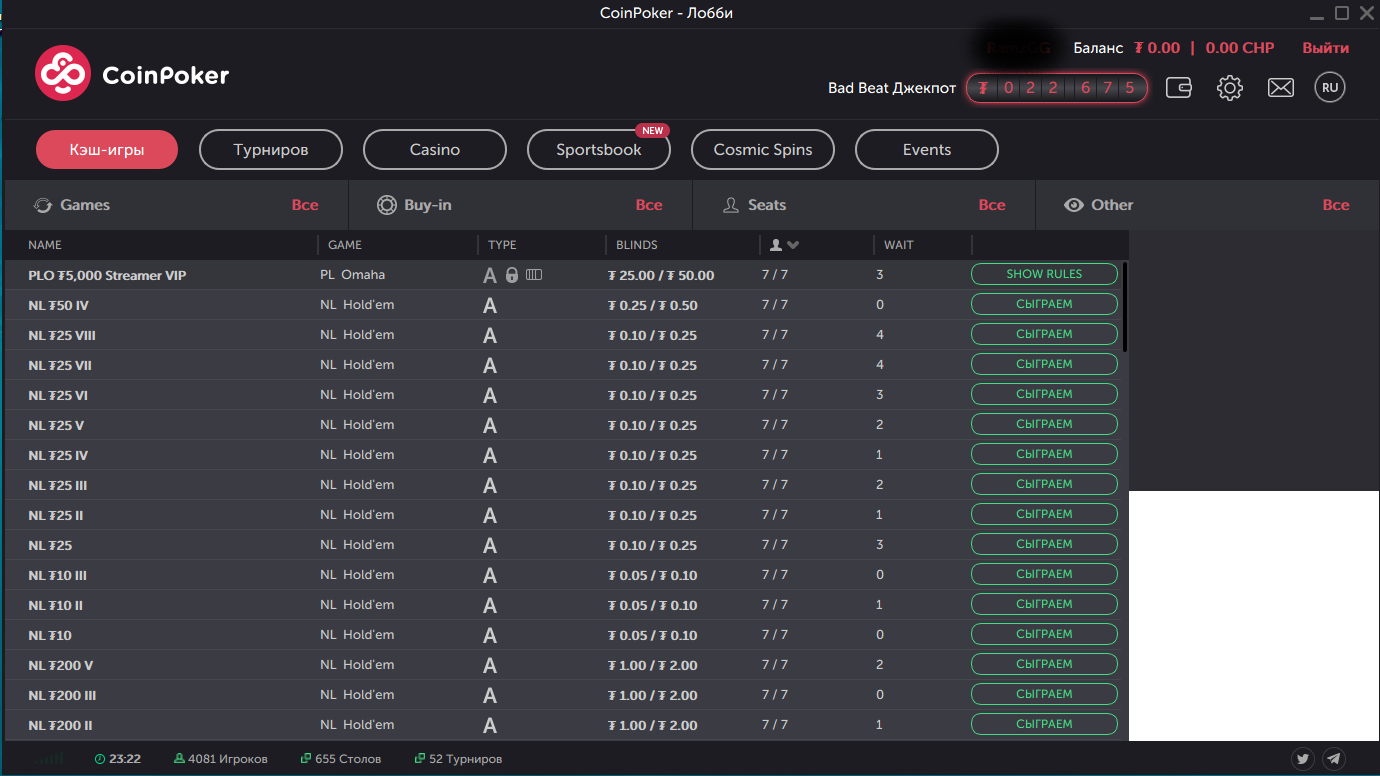Viewport: 1380px width, 776px height.
Task: Click the balance amount ₮ 0.00
Action: coord(1156,48)
